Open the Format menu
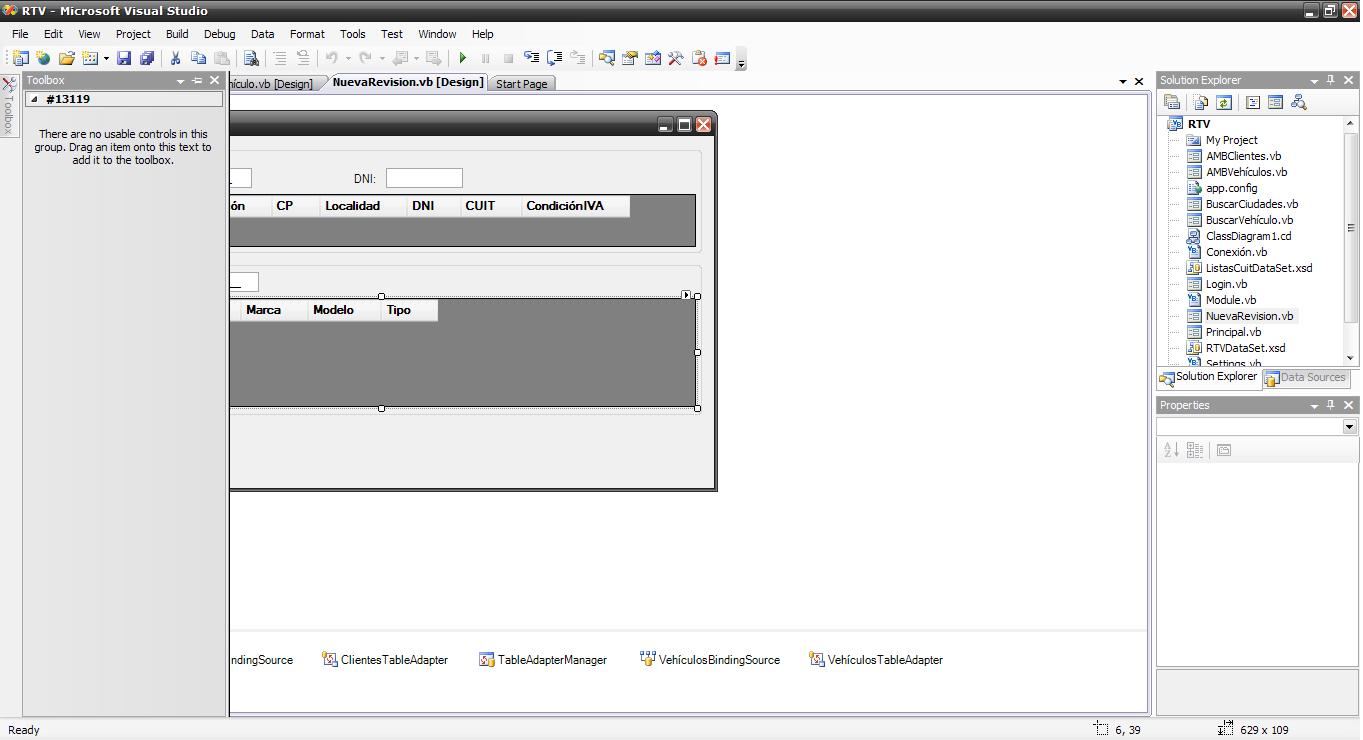1363x740 pixels. (307, 34)
